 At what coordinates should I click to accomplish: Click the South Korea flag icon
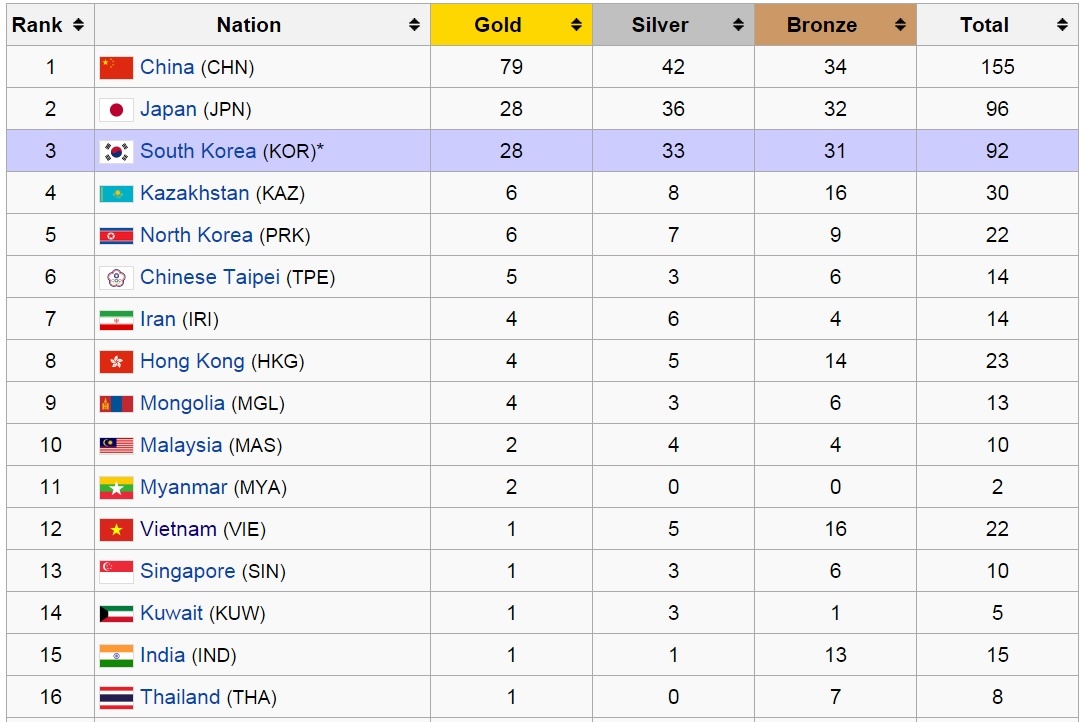(116, 152)
